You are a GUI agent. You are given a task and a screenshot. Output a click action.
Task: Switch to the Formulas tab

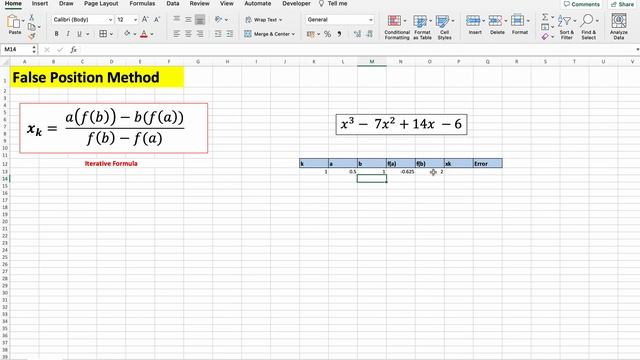pyautogui.click(x=142, y=3)
